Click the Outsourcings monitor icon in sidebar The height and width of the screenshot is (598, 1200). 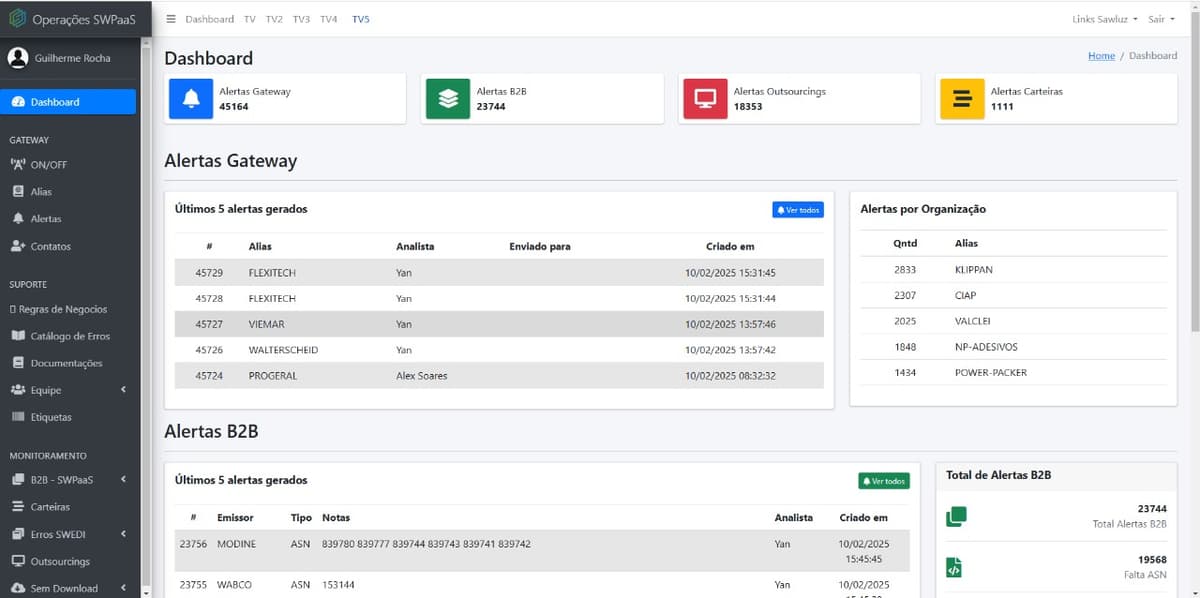(18, 561)
